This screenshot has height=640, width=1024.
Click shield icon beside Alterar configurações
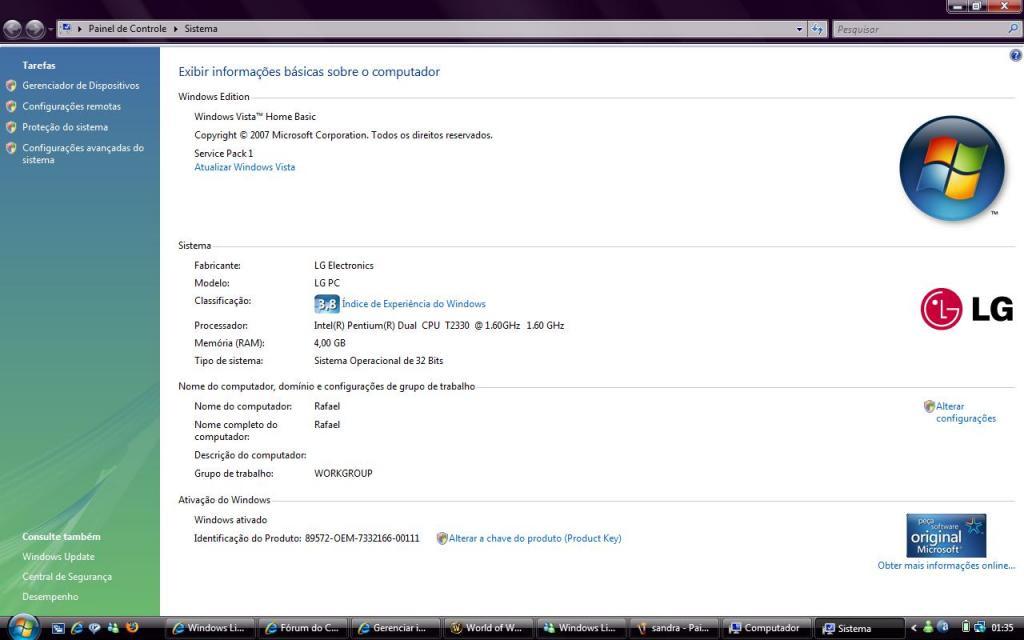(x=929, y=406)
